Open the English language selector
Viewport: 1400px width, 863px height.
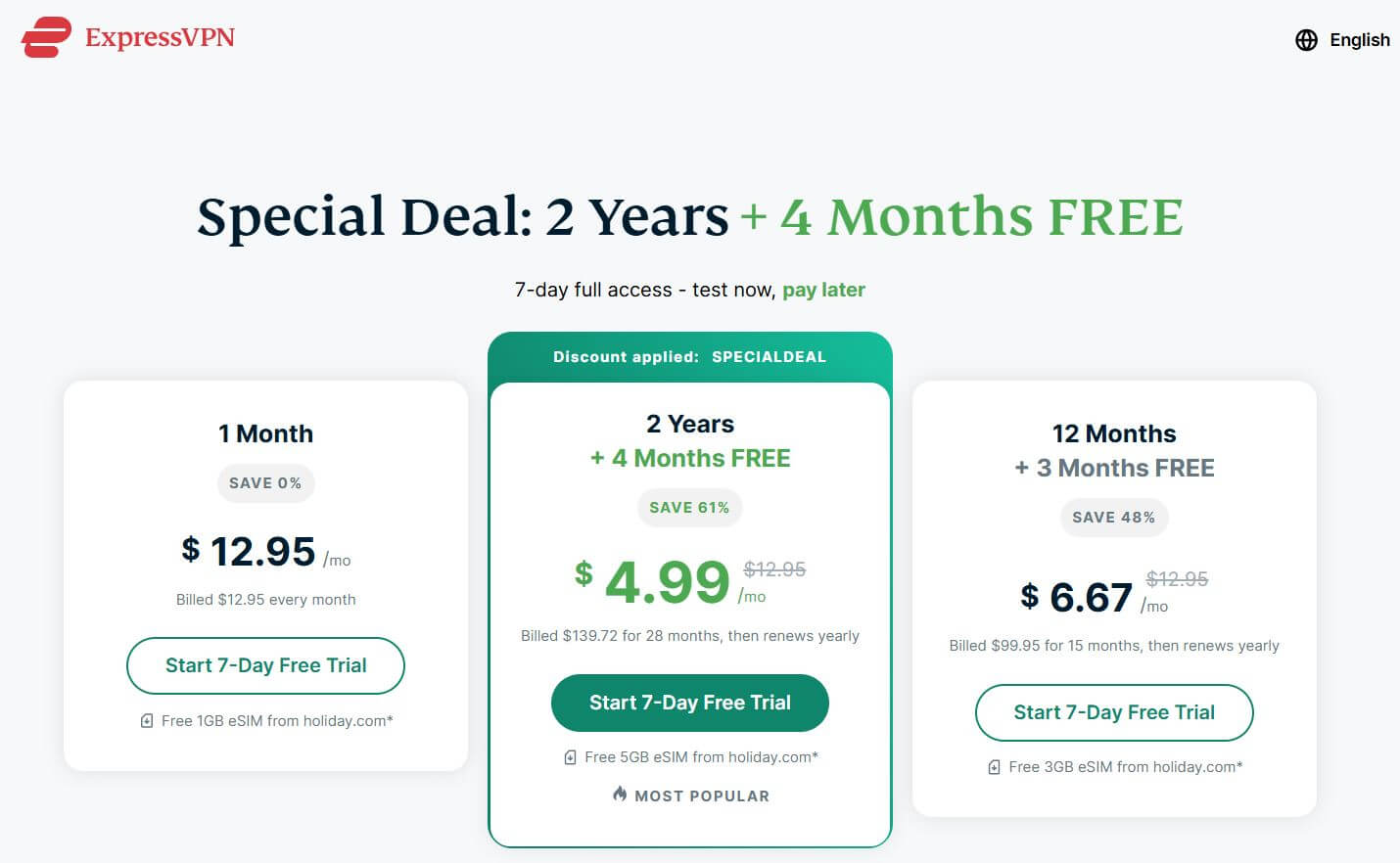pos(1359,40)
